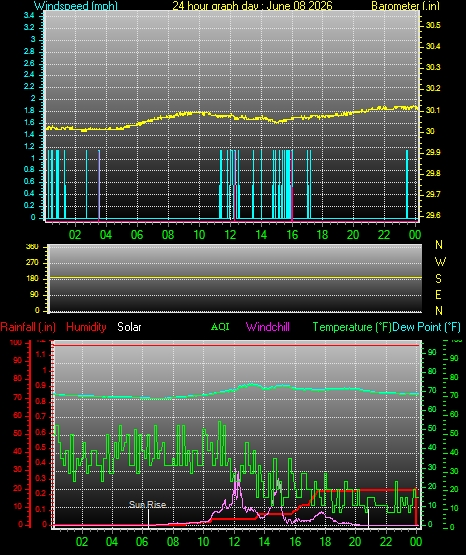Click rainfall scale value 0.5
466x555 pixels.
coord(41,447)
